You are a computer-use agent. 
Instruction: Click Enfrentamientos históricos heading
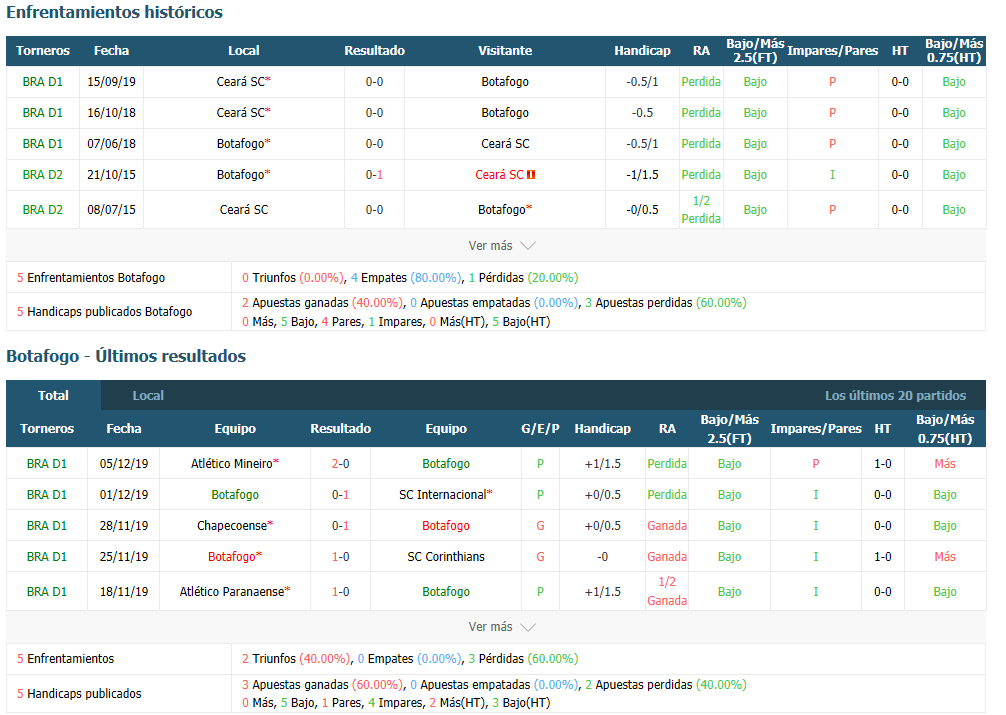pyautogui.click(x=114, y=12)
